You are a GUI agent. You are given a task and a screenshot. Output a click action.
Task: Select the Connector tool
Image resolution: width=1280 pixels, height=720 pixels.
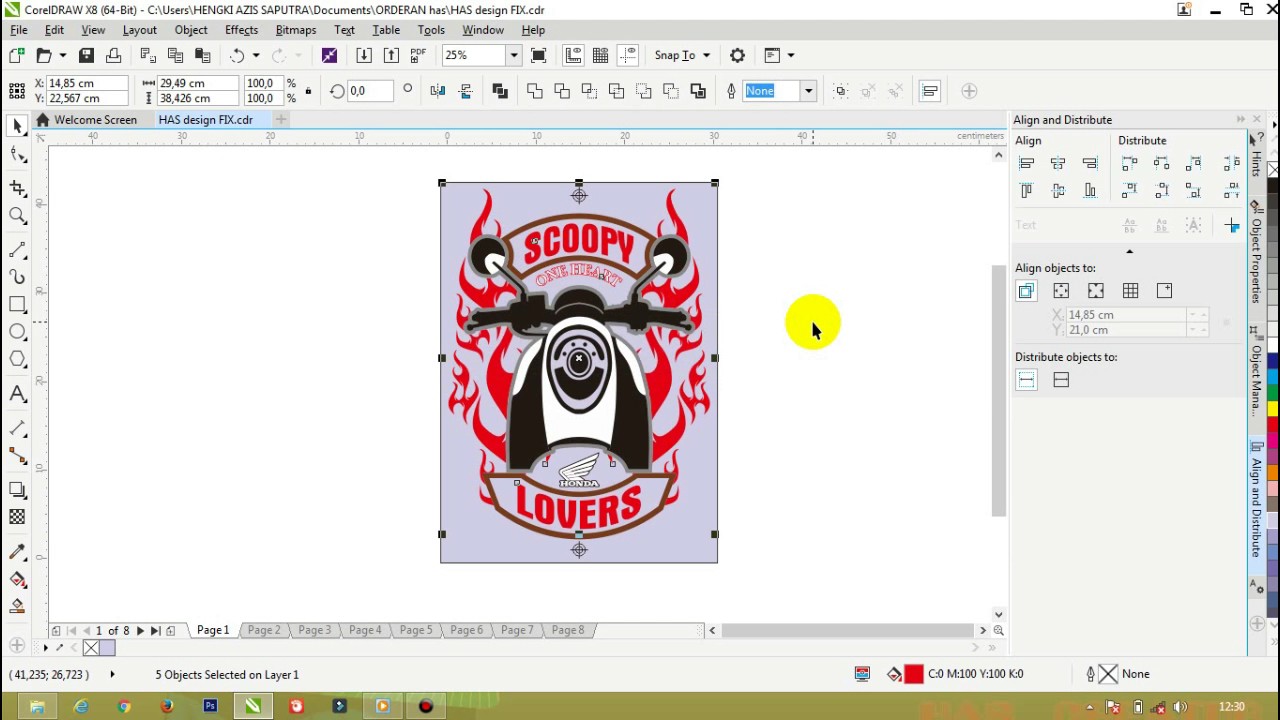coord(17,456)
